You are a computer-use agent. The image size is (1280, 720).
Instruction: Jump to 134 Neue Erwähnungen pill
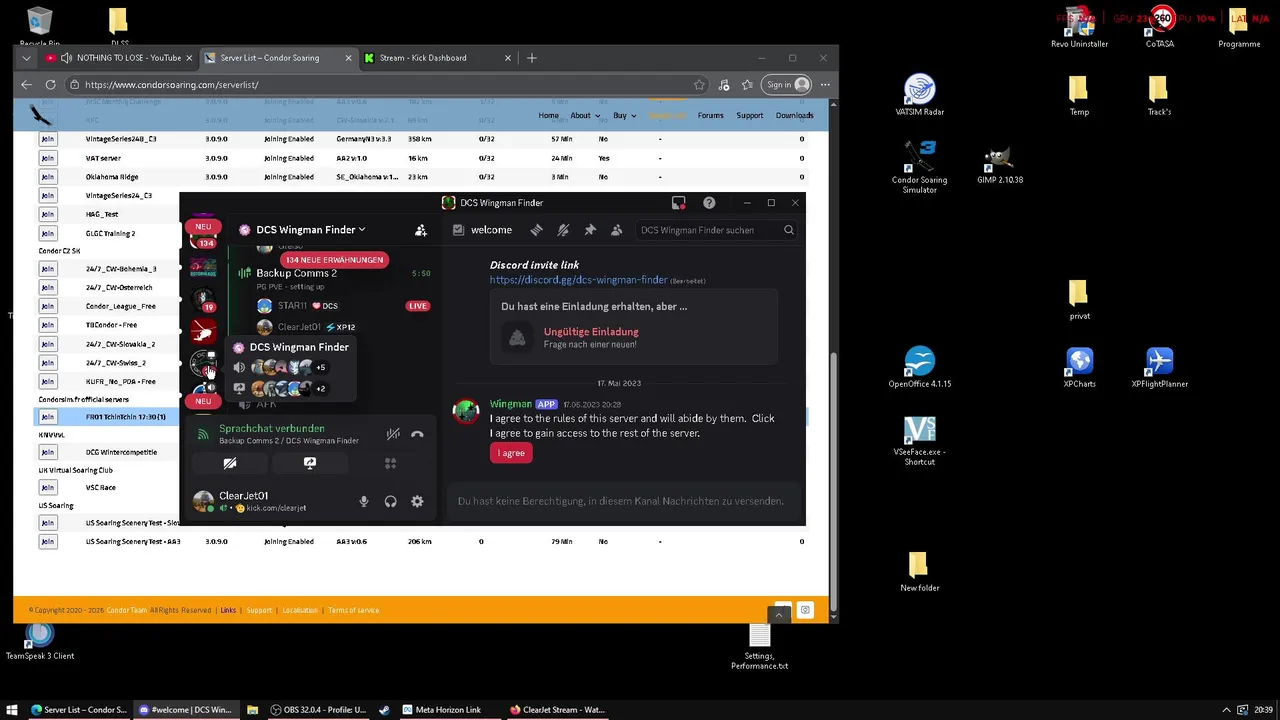pos(333,260)
